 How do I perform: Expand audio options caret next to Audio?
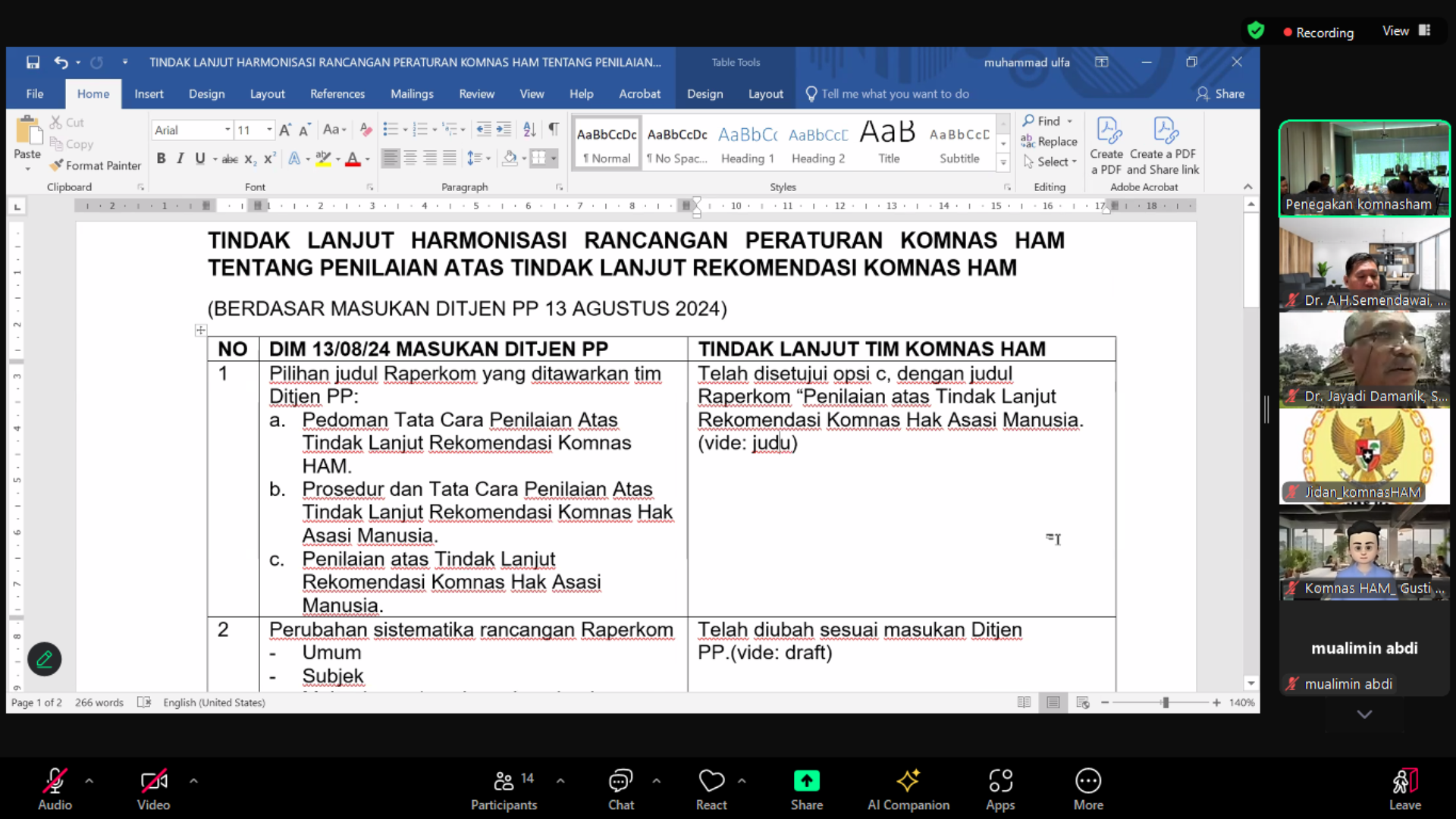point(89,780)
